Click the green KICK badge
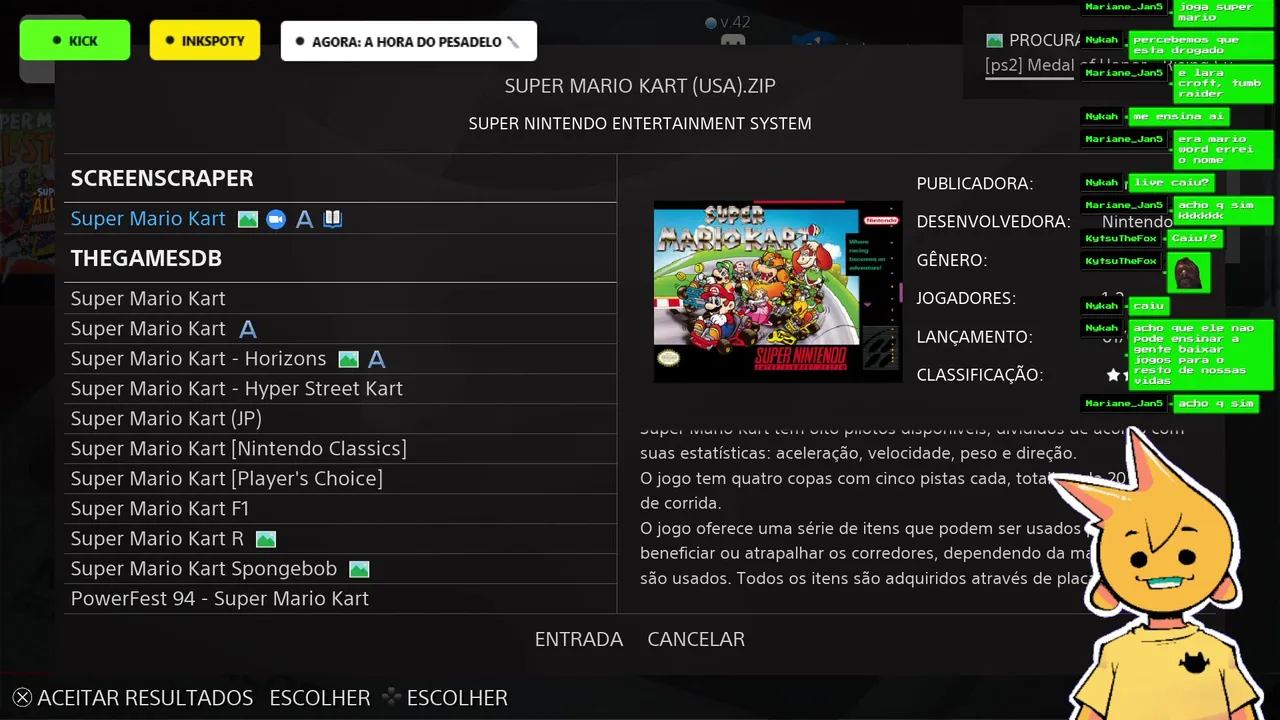 pos(75,41)
